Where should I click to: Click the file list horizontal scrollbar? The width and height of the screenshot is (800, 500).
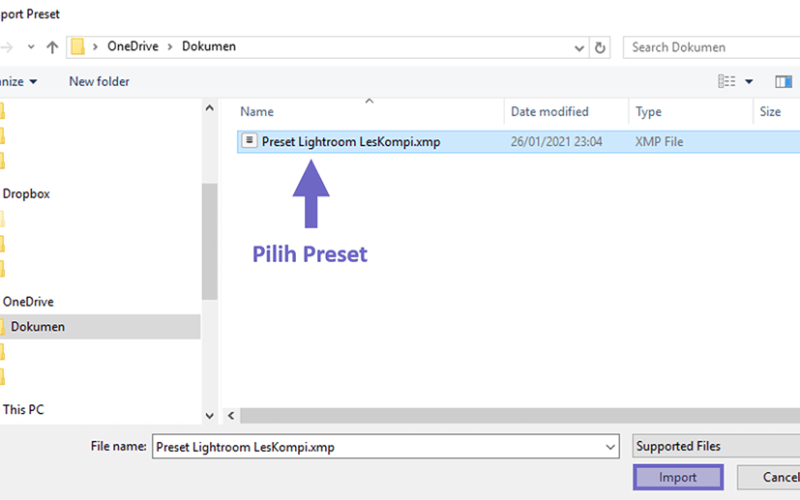(520, 416)
